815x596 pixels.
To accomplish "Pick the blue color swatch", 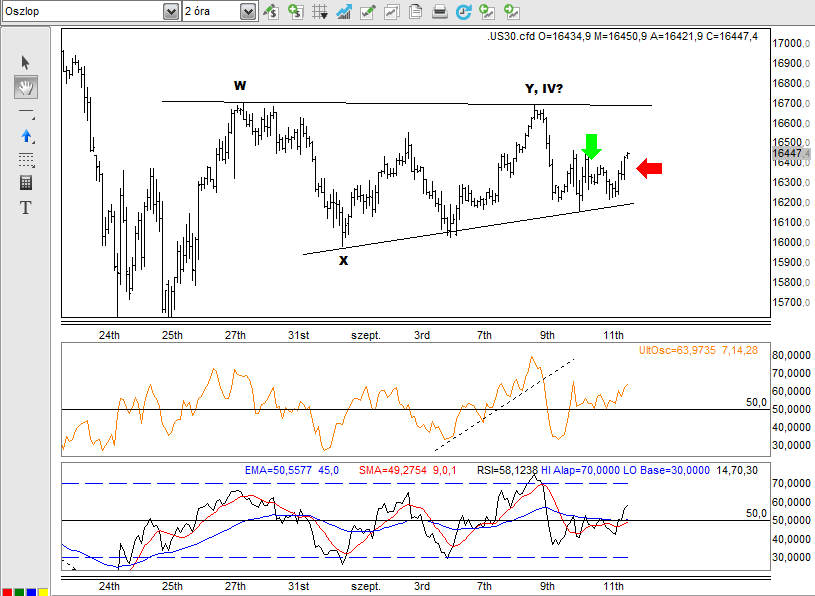I will (x=31, y=592).
